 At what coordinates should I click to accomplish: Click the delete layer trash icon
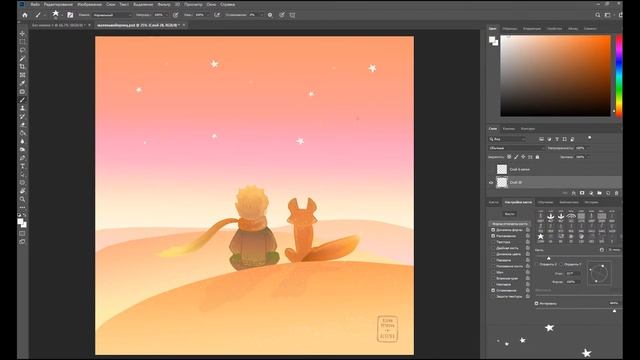click(x=617, y=193)
